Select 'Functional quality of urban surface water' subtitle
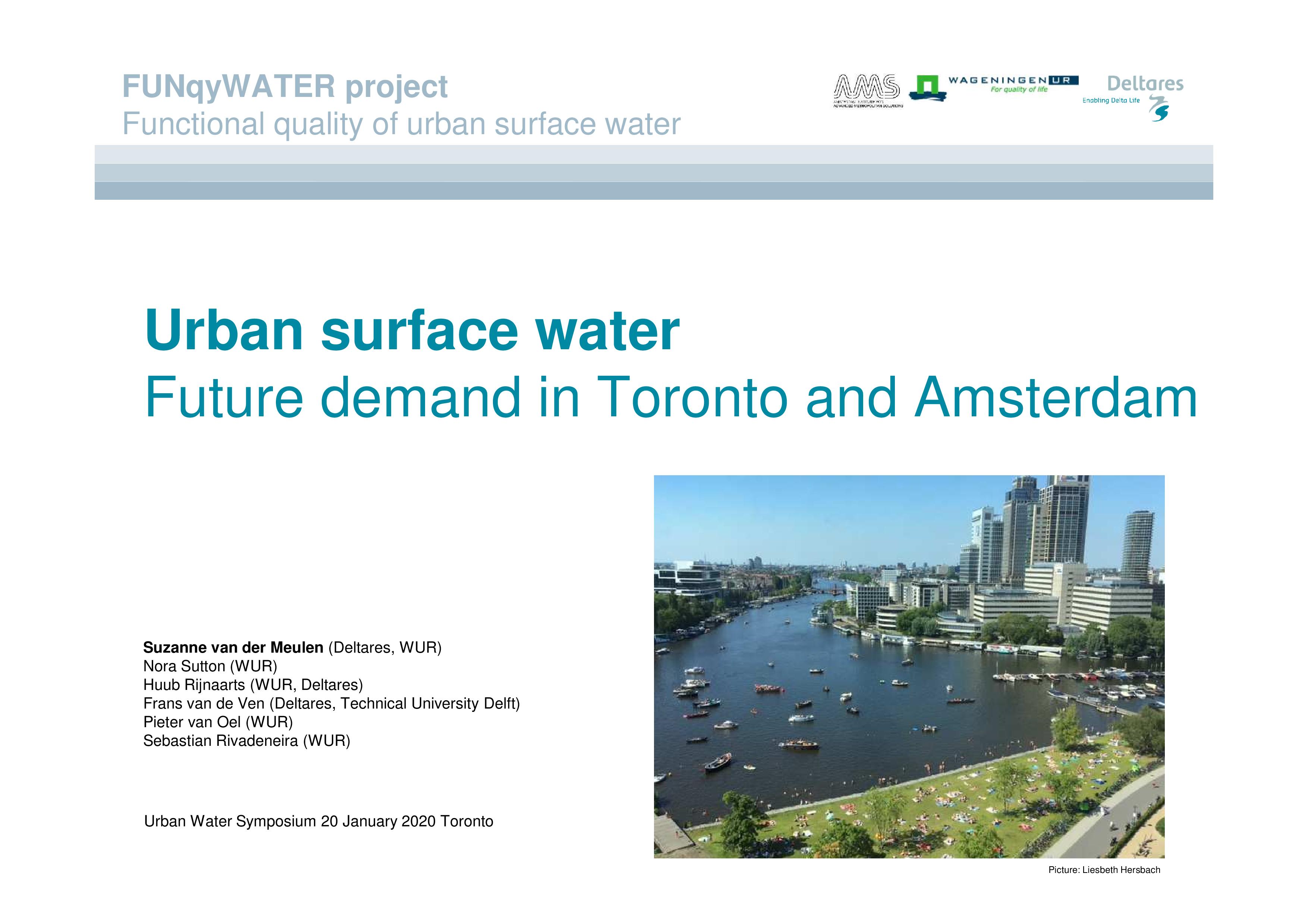Viewport: 1308px width, 924px height. [x=401, y=123]
